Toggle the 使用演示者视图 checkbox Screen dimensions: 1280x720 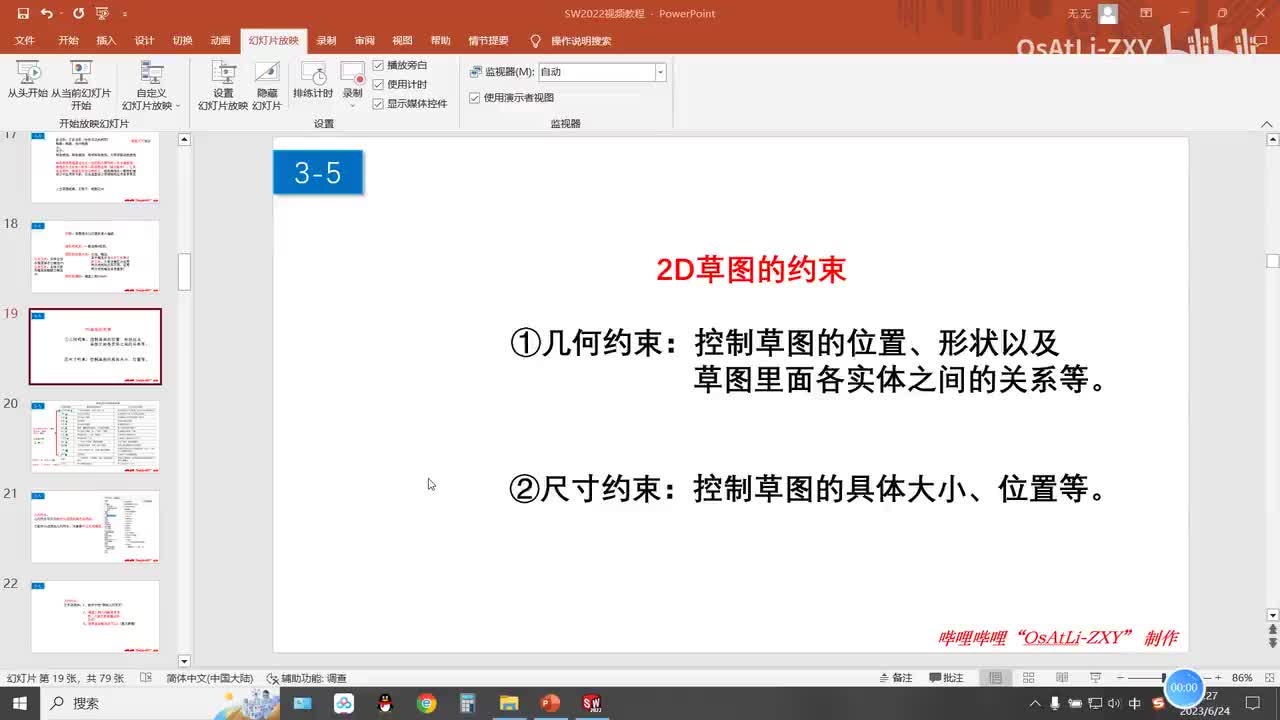coord(475,98)
